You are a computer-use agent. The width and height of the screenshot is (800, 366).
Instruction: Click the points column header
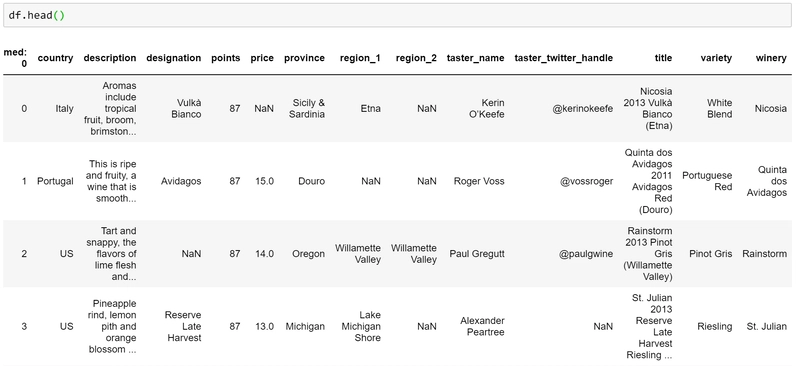point(226,58)
